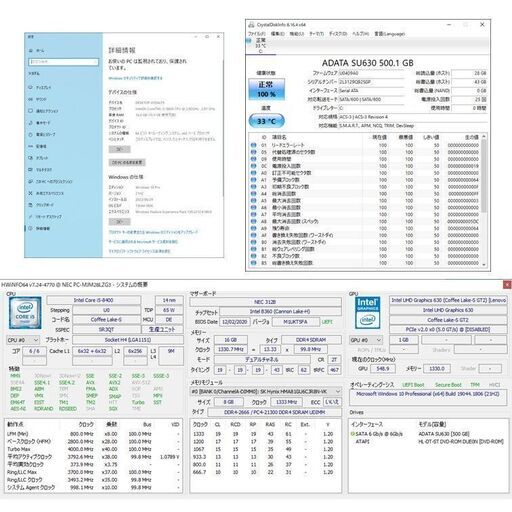
Task: Open Home in the Settings sidebar
Action: [x=37, y=50]
